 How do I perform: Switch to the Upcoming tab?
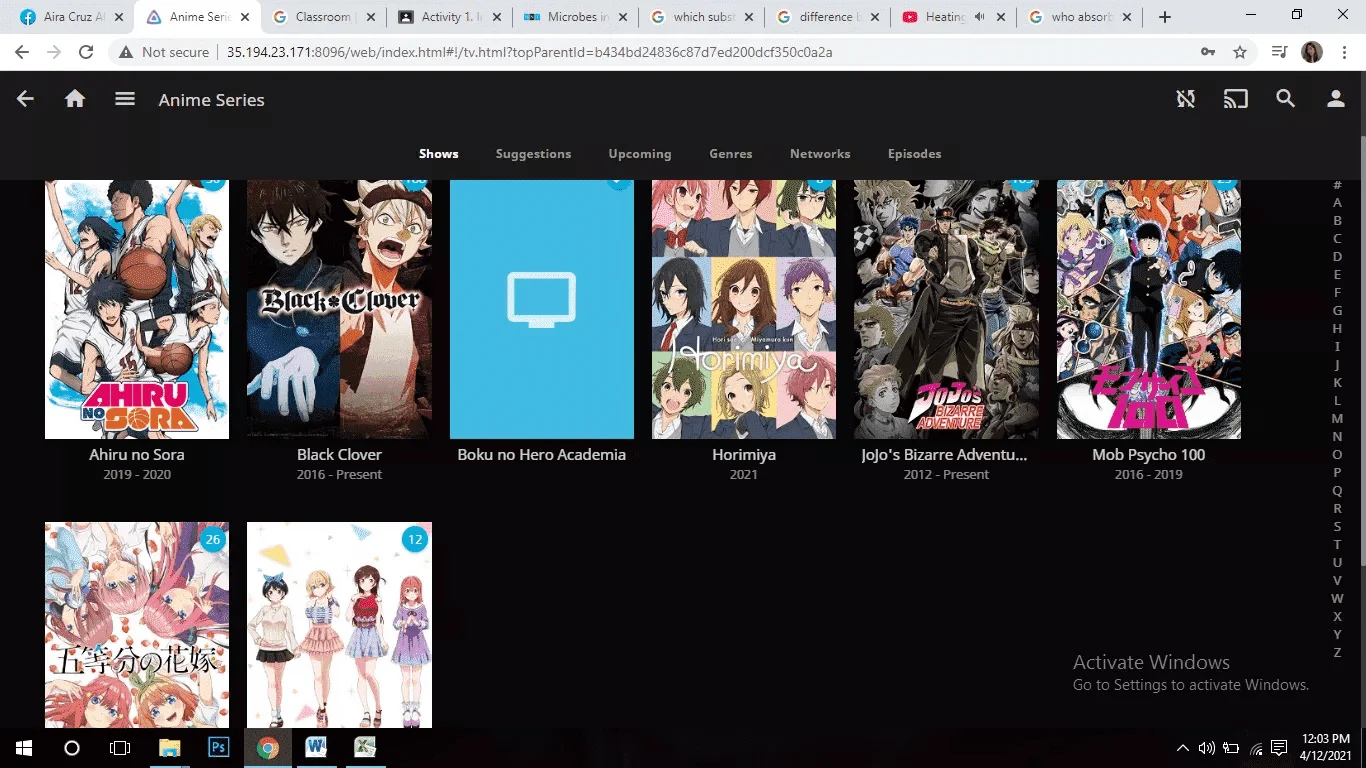point(640,154)
